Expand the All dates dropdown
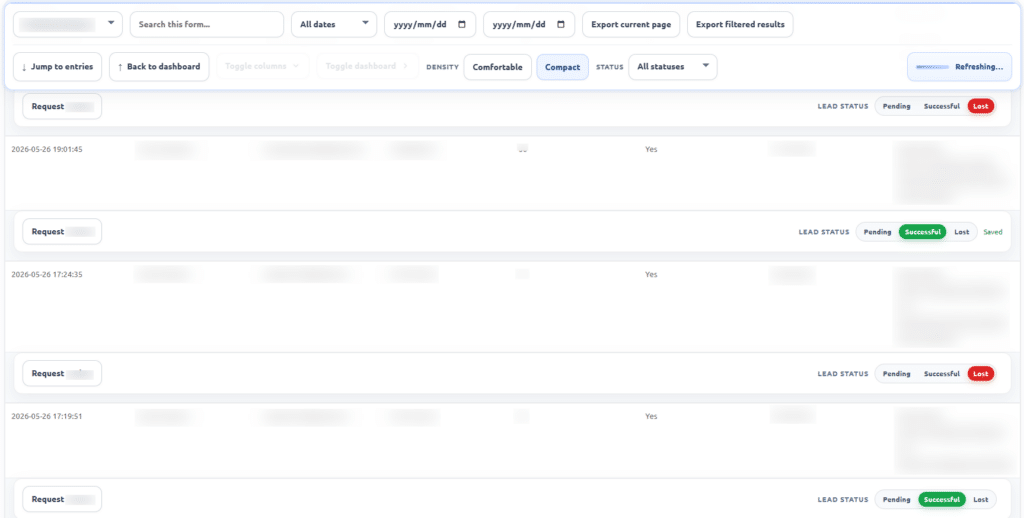 (334, 24)
